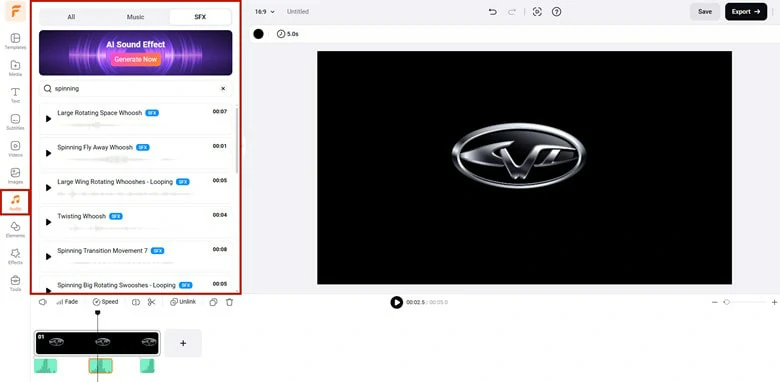Image resolution: width=780 pixels, height=382 pixels.
Task: Open the Elements sidebar panel
Action: 15,230
